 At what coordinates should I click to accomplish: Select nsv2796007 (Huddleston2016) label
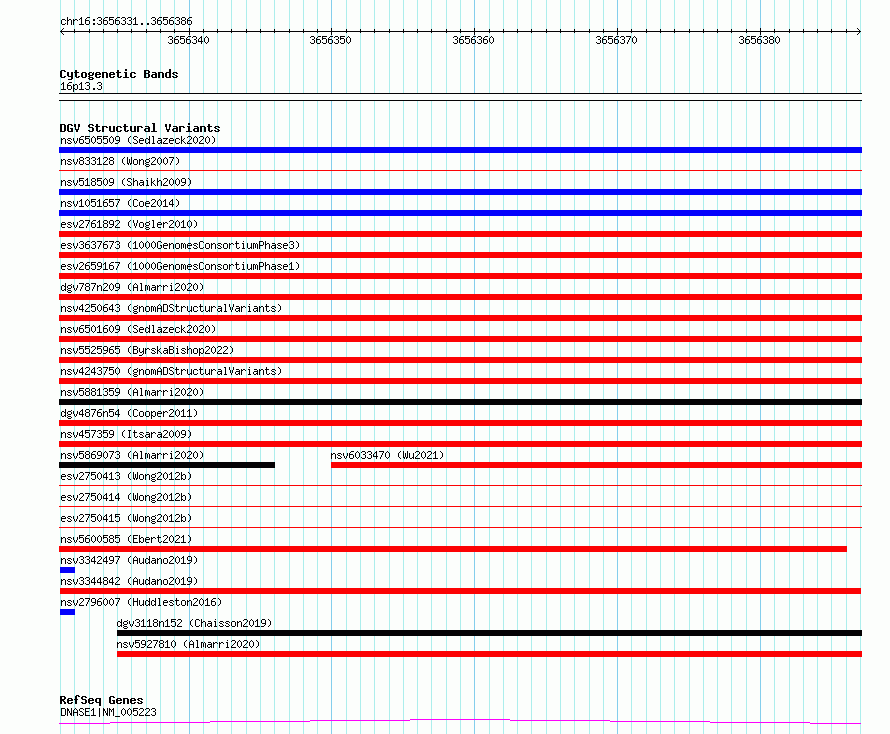141,602
